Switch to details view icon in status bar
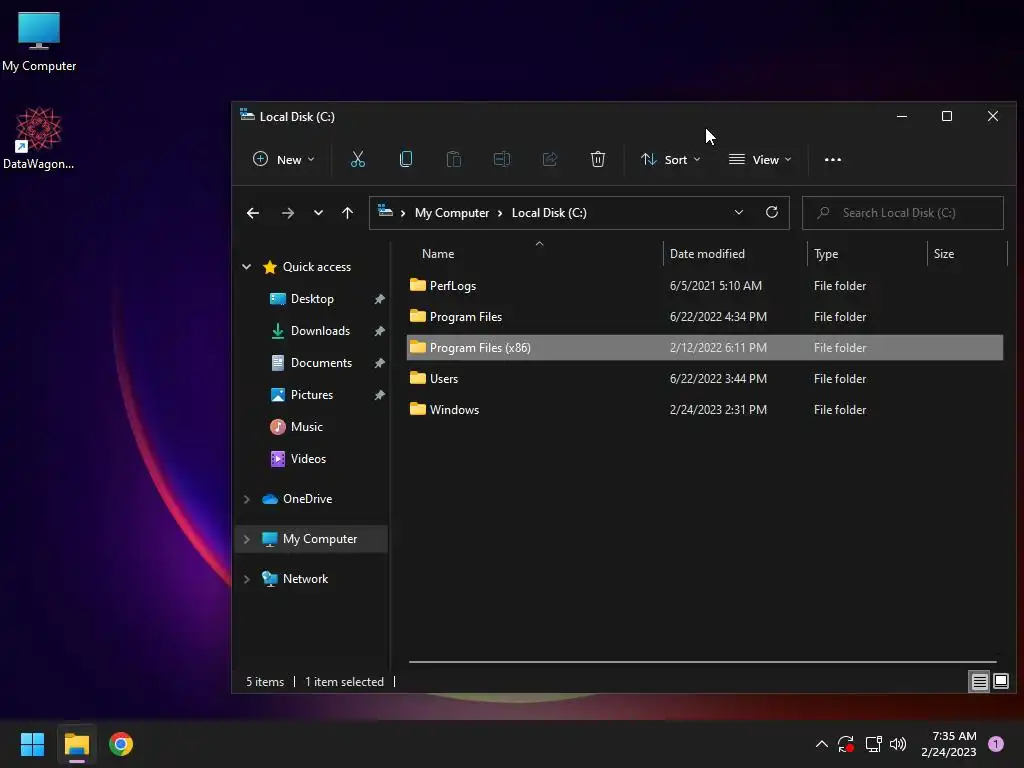The image size is (1024, 768). pyautogui.click(x=980, y=682)
